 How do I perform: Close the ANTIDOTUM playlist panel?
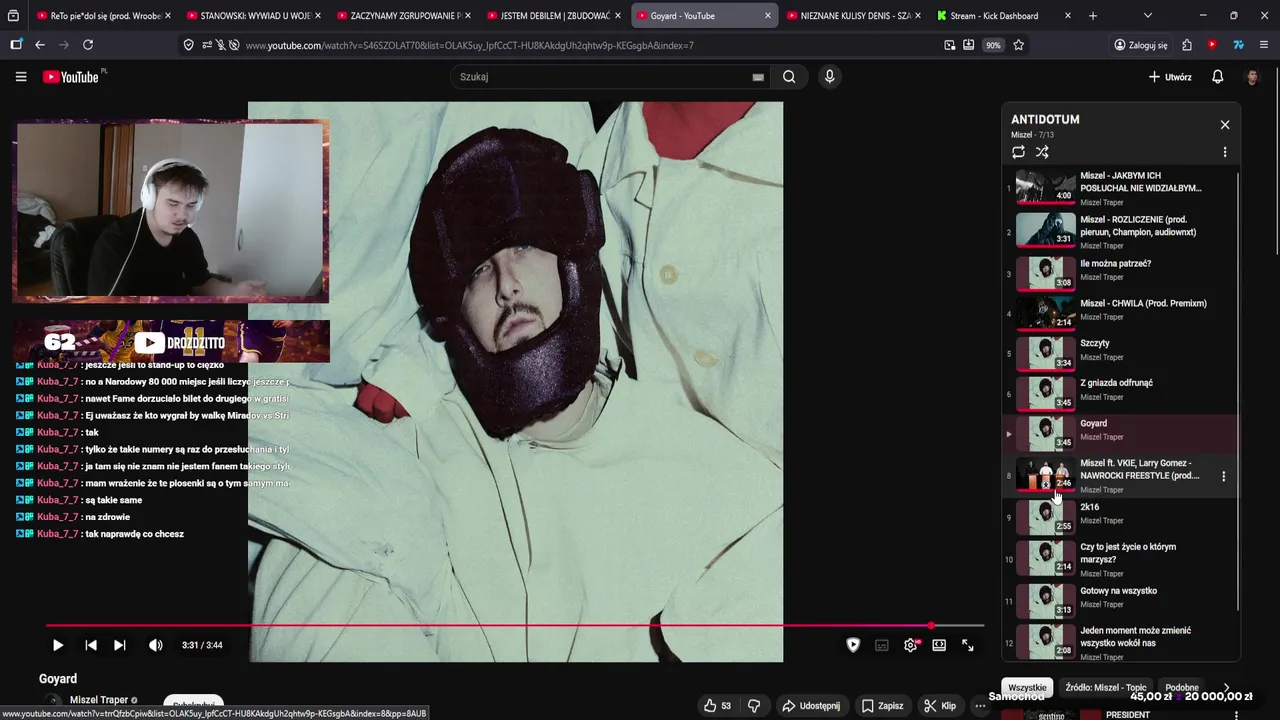tap(1225, 125)
